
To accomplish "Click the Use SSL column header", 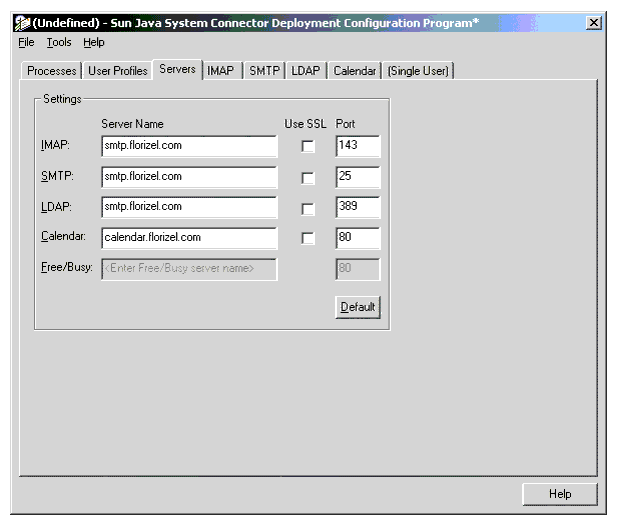I will (305, 124).
